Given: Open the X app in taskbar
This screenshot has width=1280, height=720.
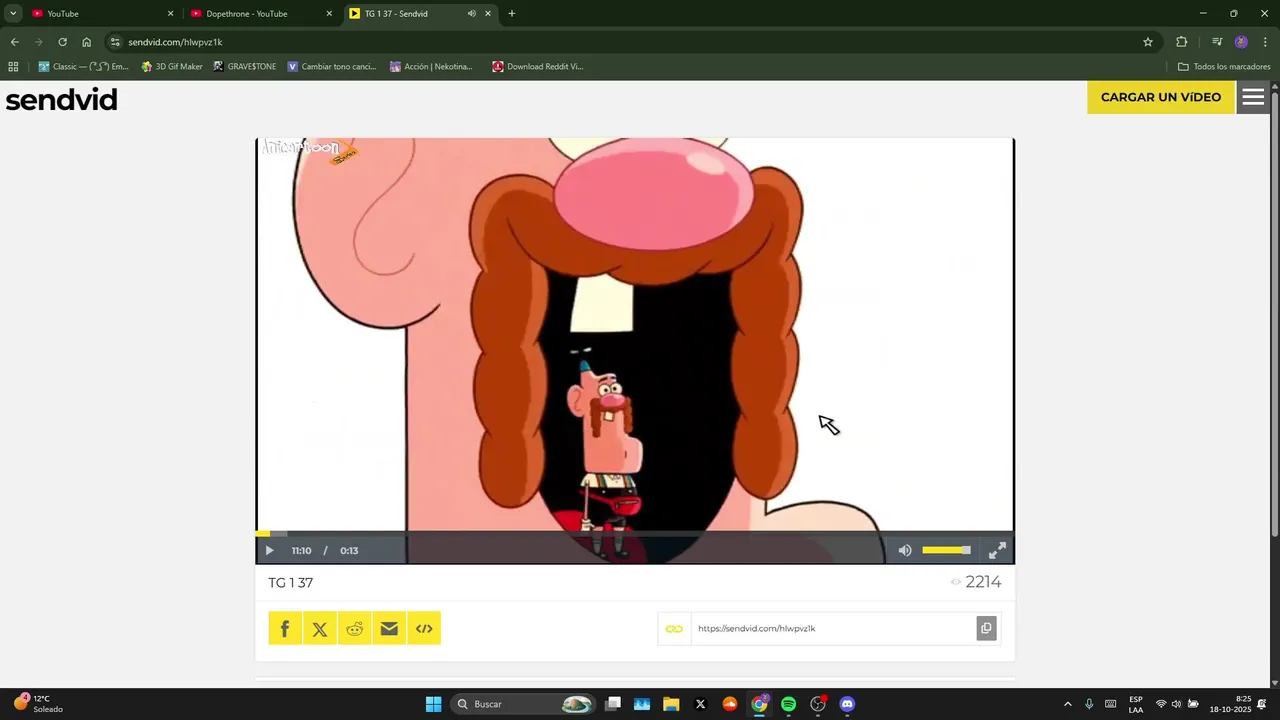Looking at the screenshot, I should click(x=700, y=704).
